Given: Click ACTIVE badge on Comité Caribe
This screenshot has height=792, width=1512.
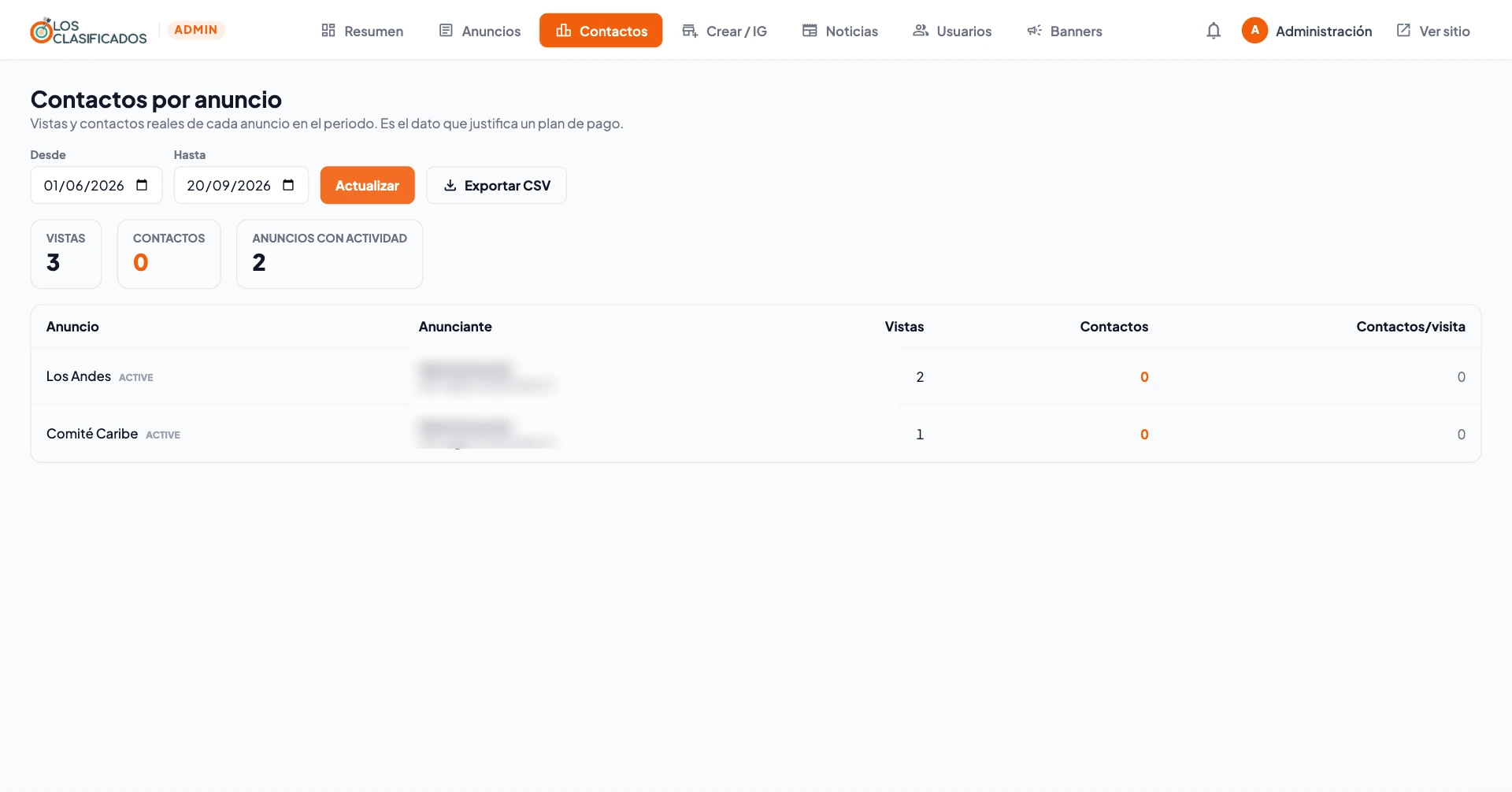Looking at the screenshot, I should (x=163, y=435).
